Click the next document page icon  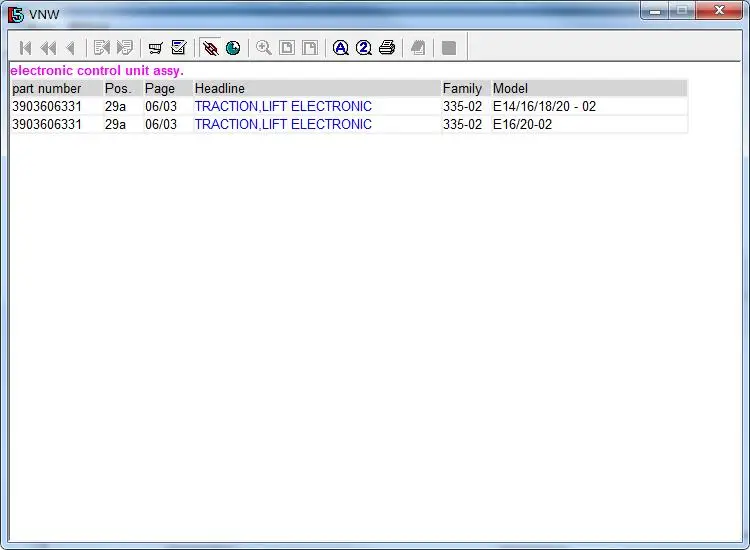(125, 47)
